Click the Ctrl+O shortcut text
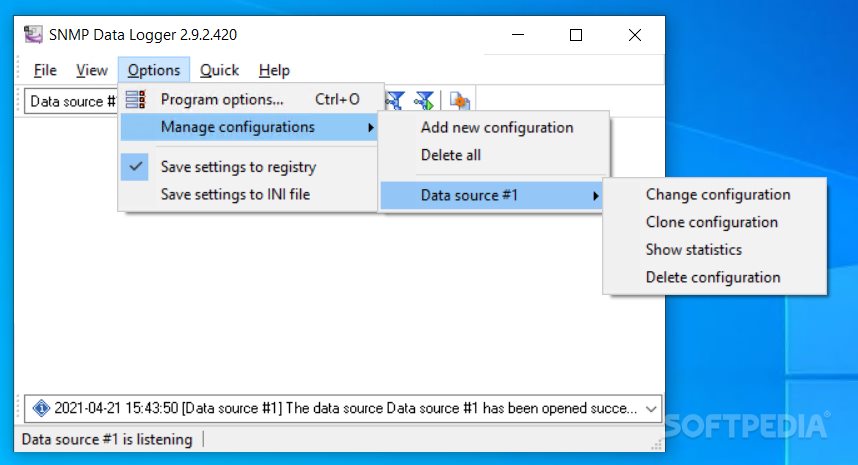The height and width of the screenshot is (465, 858). (337, 100)
